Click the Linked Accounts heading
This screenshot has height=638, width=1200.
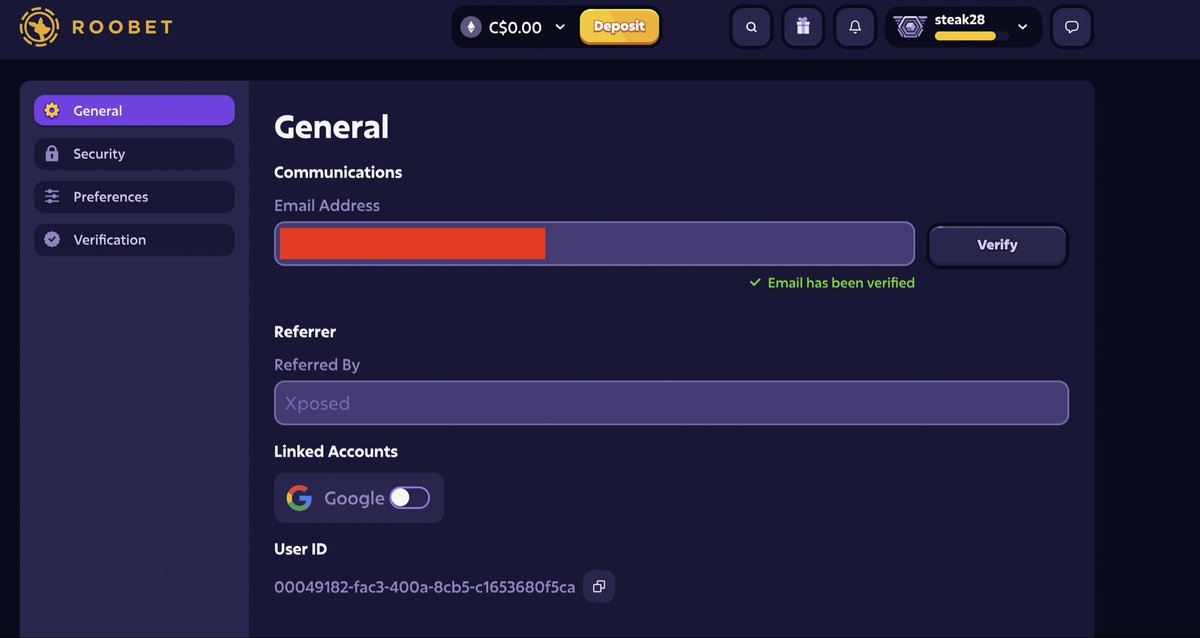click(336, 451)
